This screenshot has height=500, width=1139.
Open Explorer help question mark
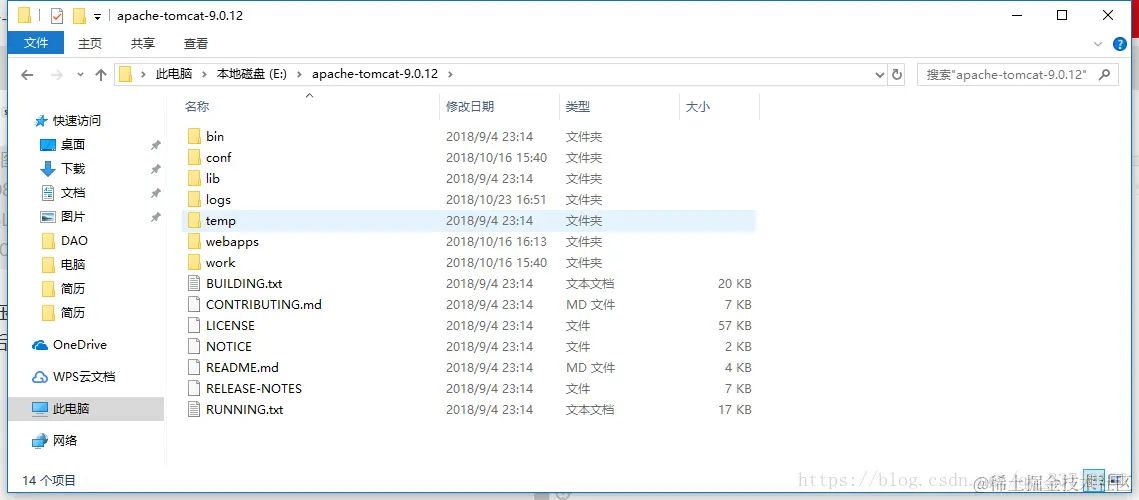click(1119, 44)
